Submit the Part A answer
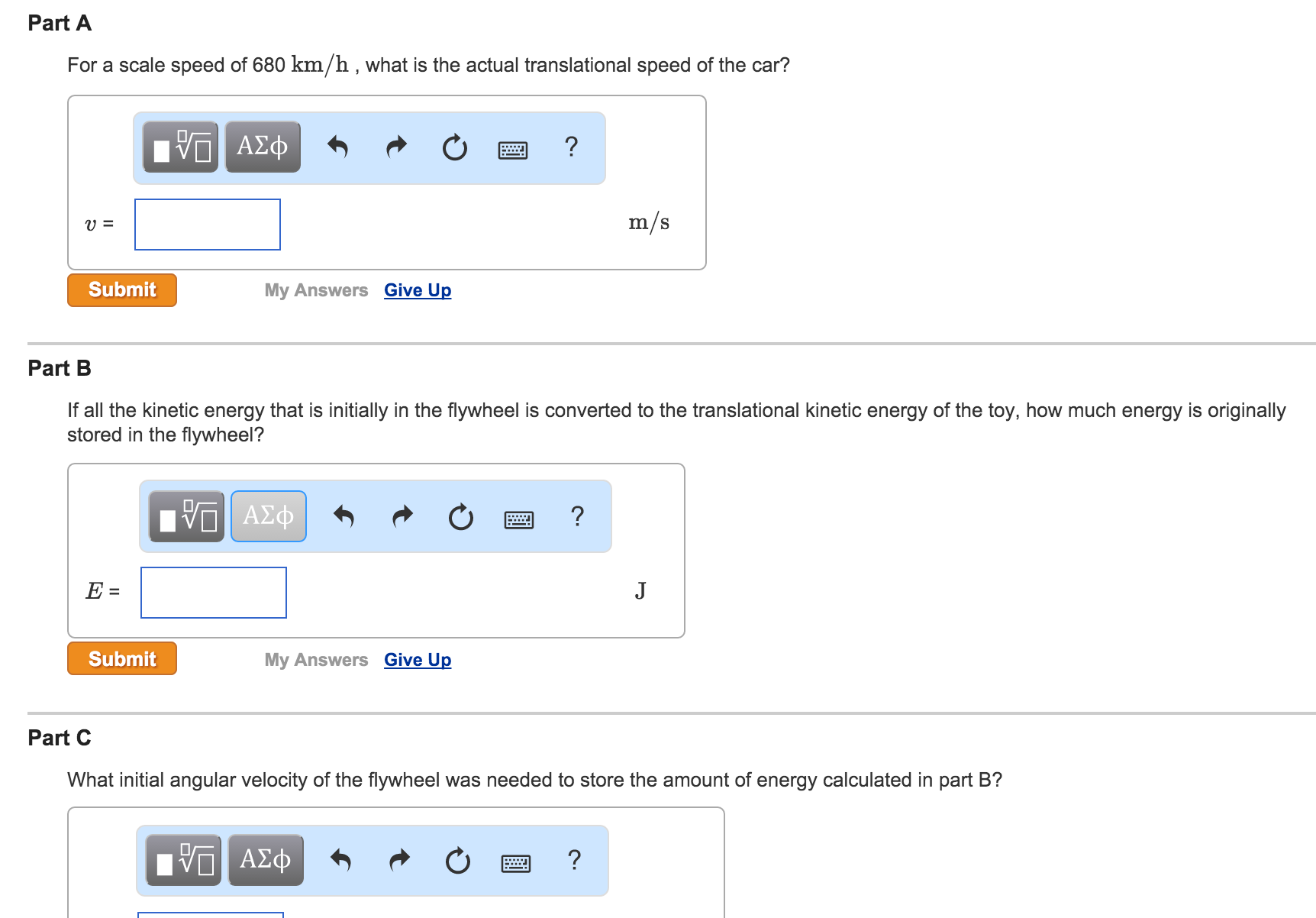 click(x=122, y=290)
